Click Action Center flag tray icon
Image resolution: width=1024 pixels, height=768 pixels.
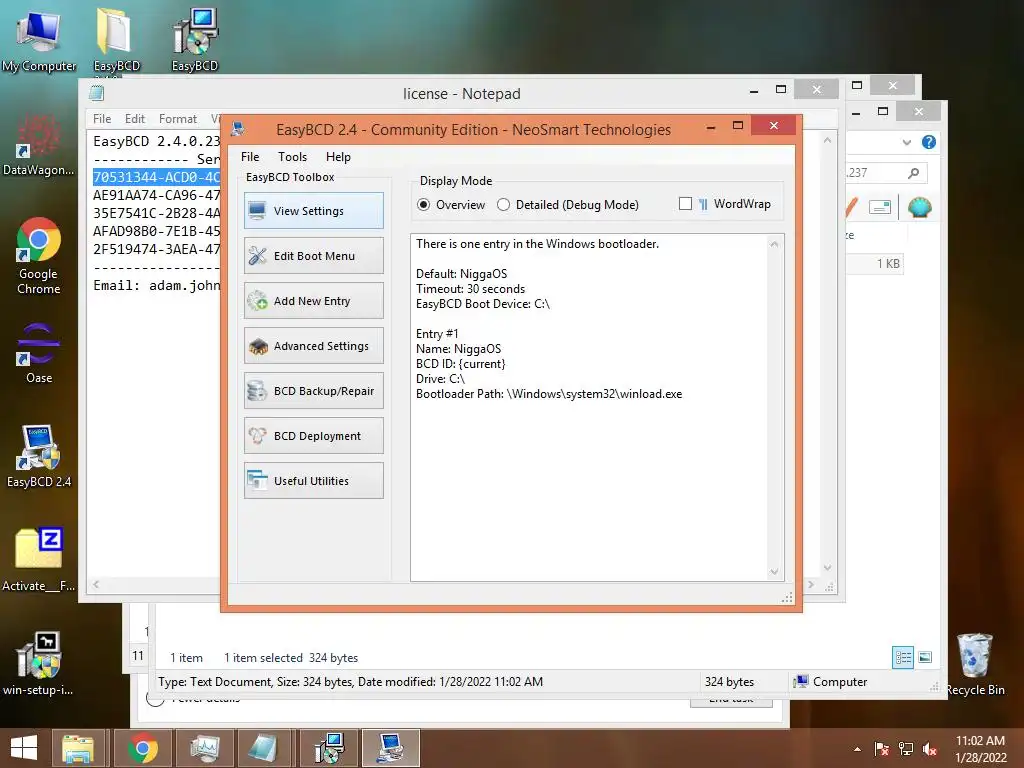pyautogui.click(x=881, y=749)
